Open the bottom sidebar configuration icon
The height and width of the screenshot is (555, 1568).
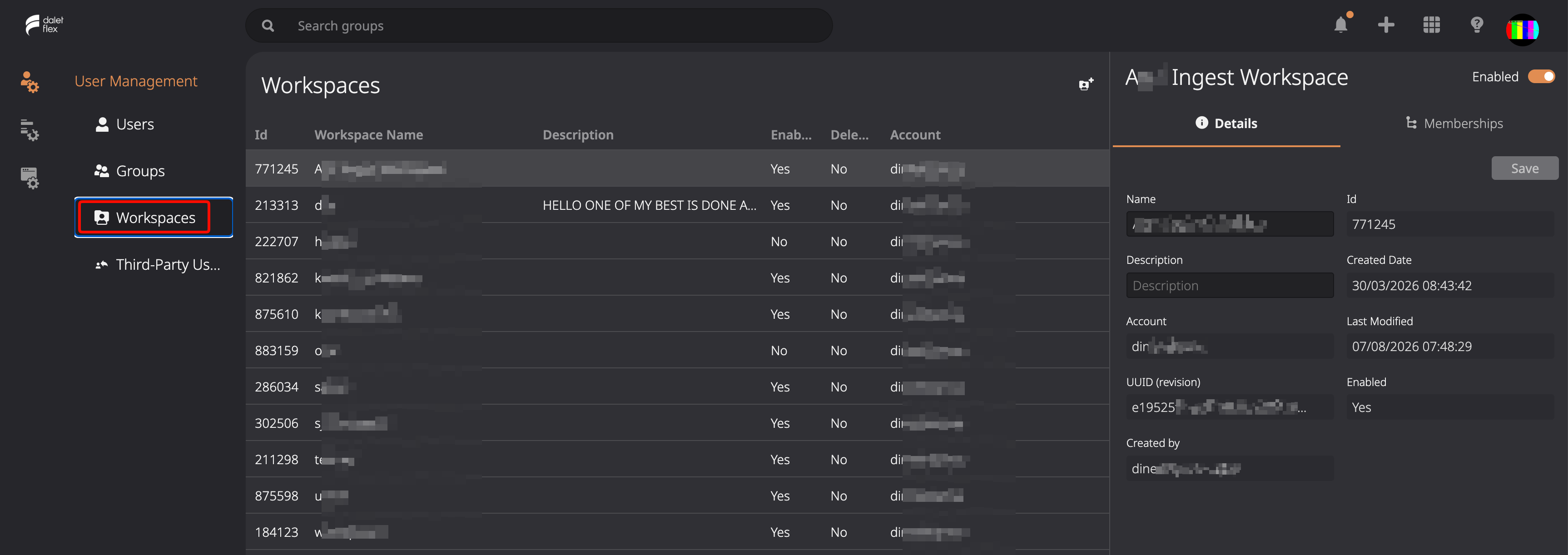[x=29, y=178]
